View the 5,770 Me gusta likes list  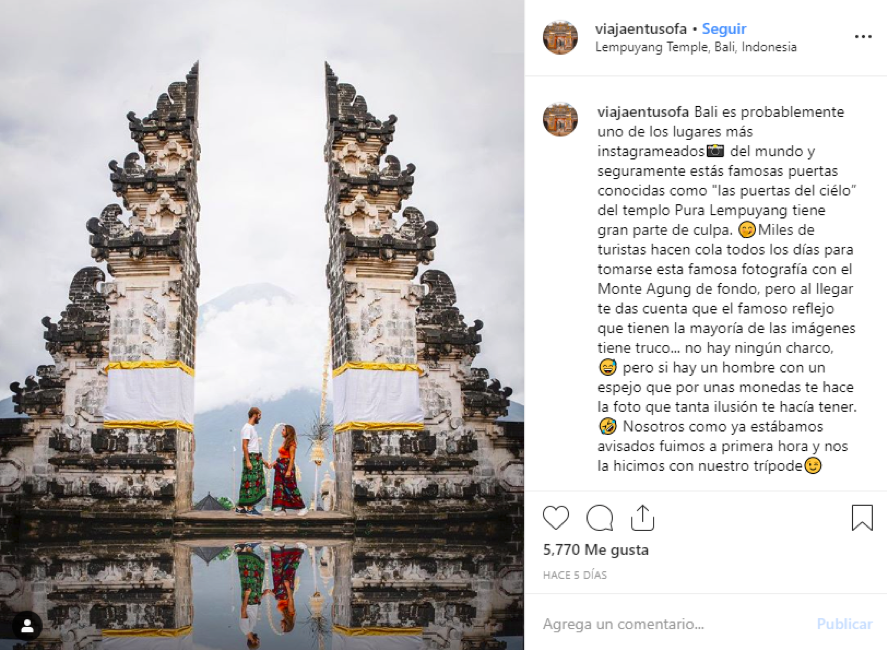pyautogui.click(x=596, y=549)
